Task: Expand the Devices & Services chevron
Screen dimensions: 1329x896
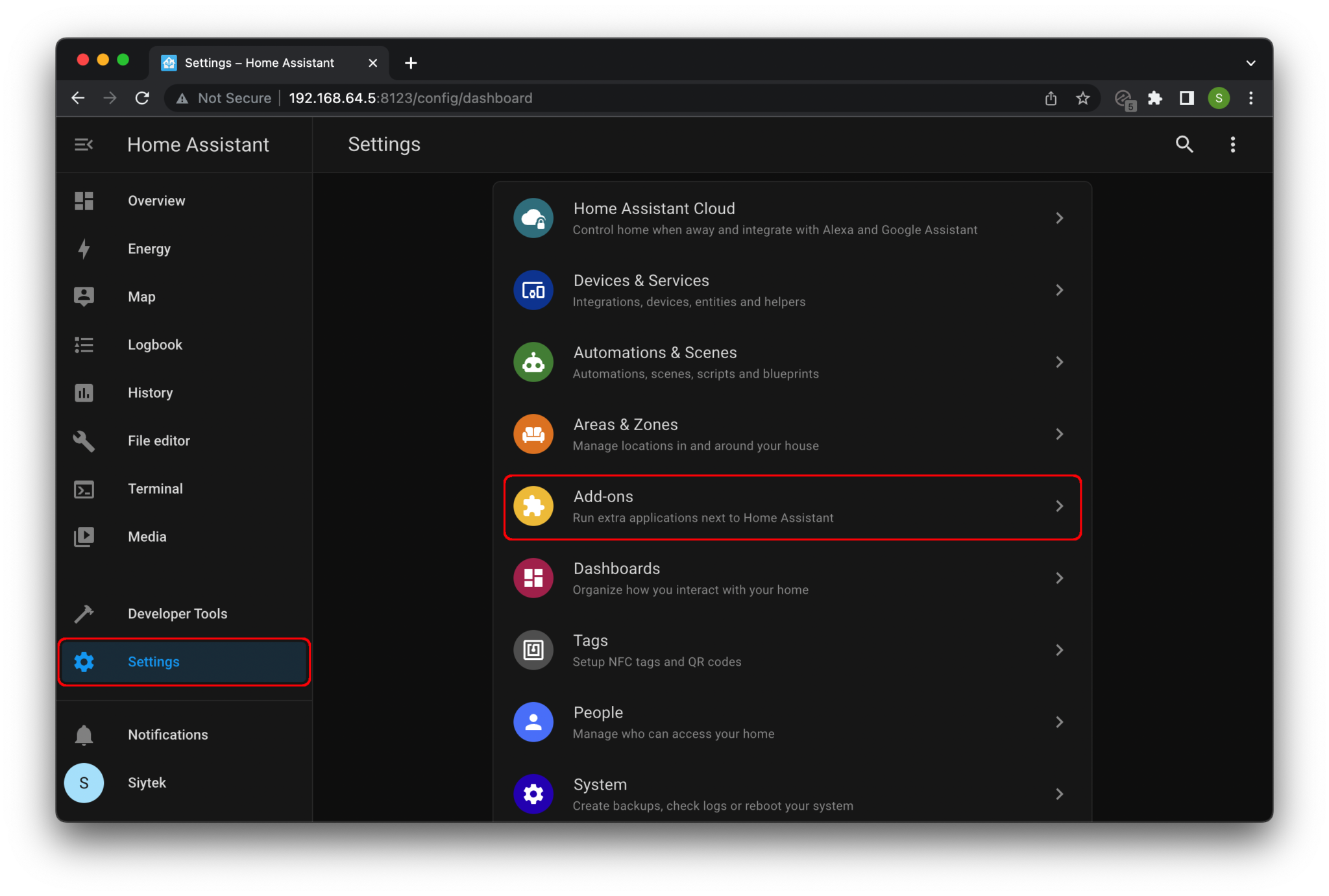Action: click(1060, 290)
